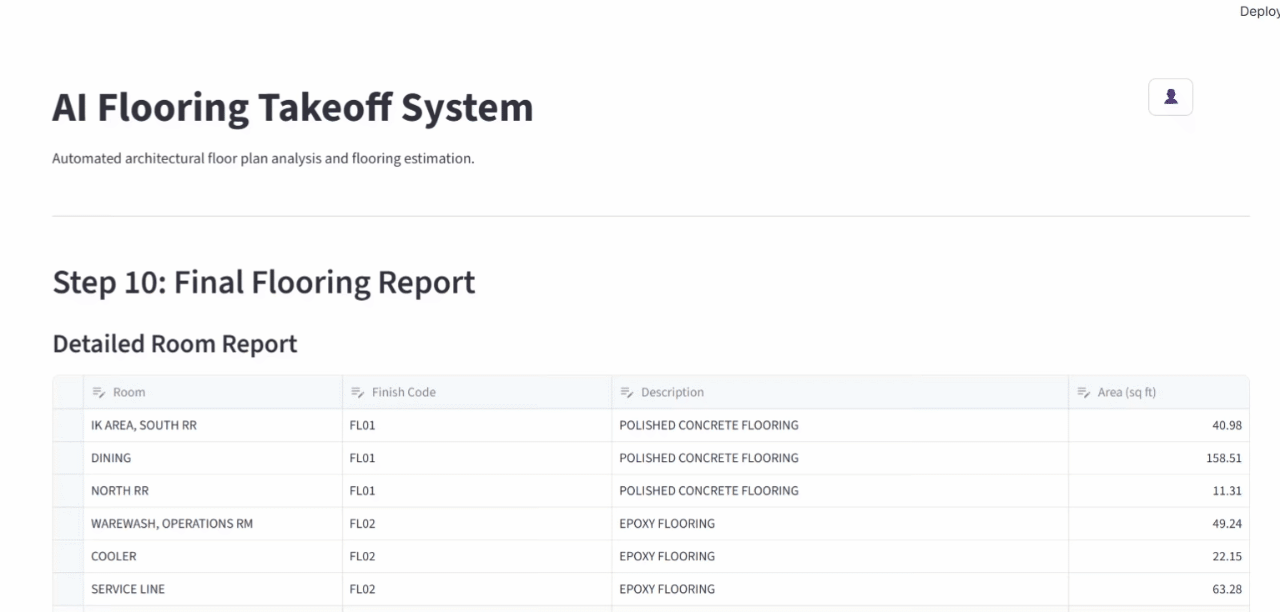The width and height of the screenshot is (1280, 612).
Task: Click the editable icon beside Room header
Action: pos(99,392)
